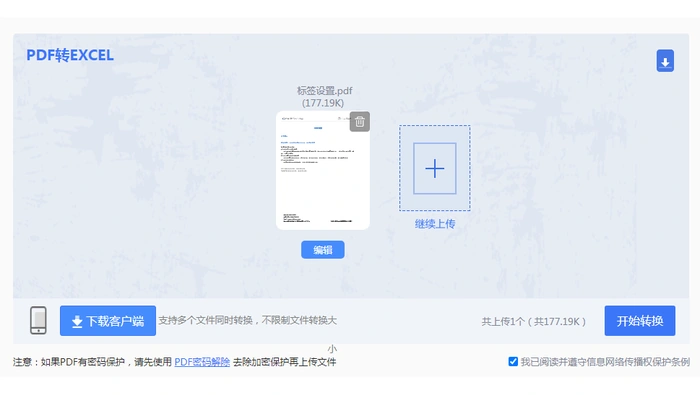
Task: Delete the uploaded PDF using trash icon
Action: coord(359,121)
